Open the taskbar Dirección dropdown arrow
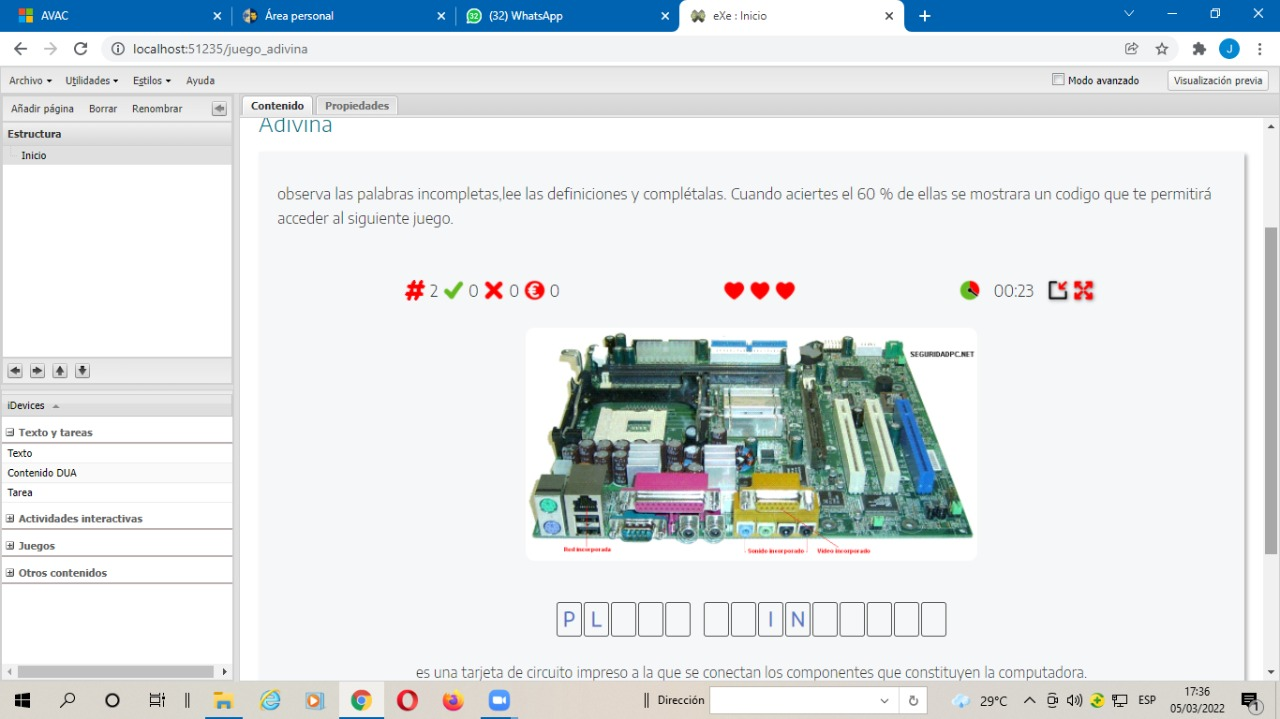 tap(884, 701)
